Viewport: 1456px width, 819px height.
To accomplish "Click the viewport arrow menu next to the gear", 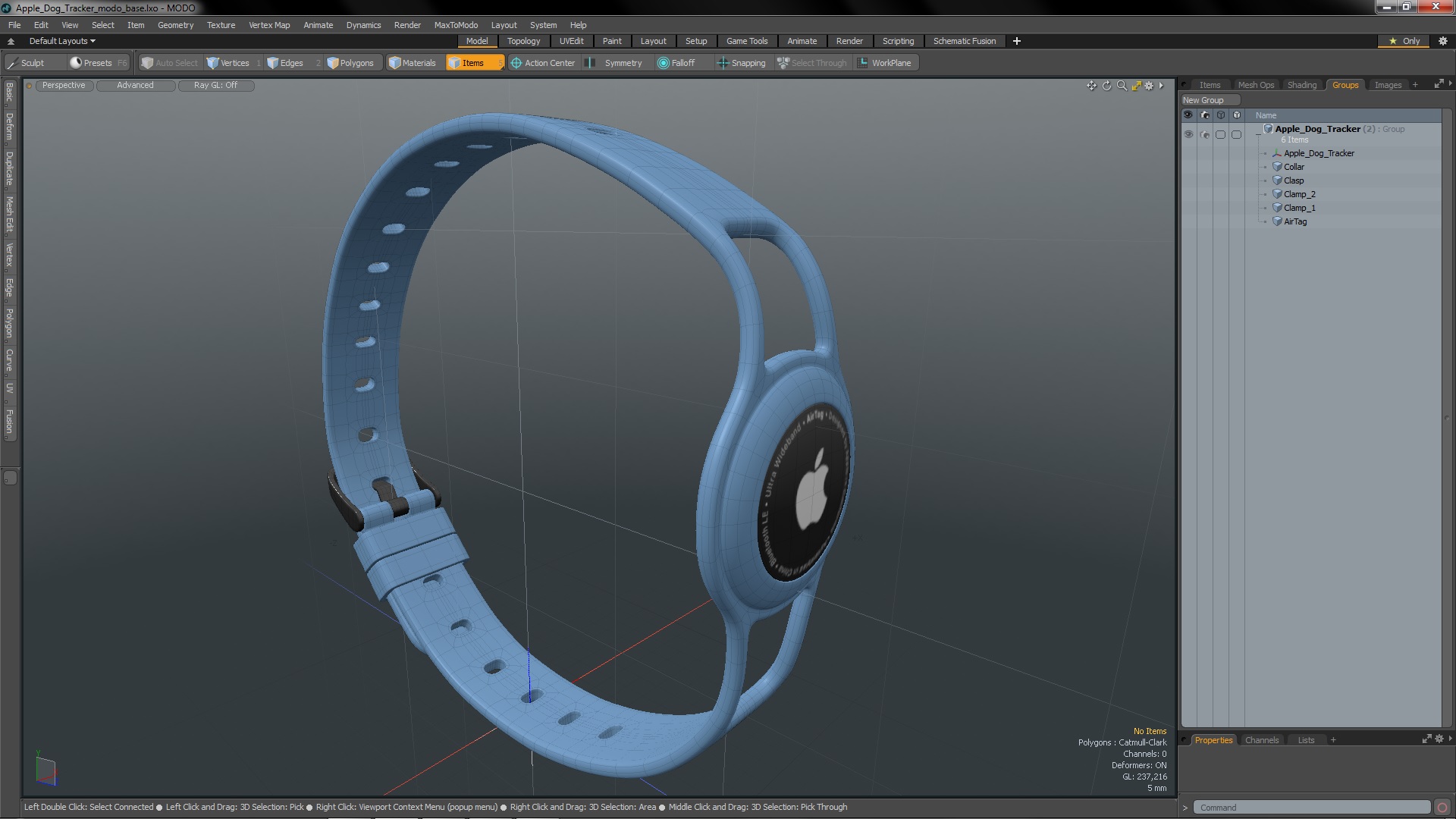I will 1161,86.
